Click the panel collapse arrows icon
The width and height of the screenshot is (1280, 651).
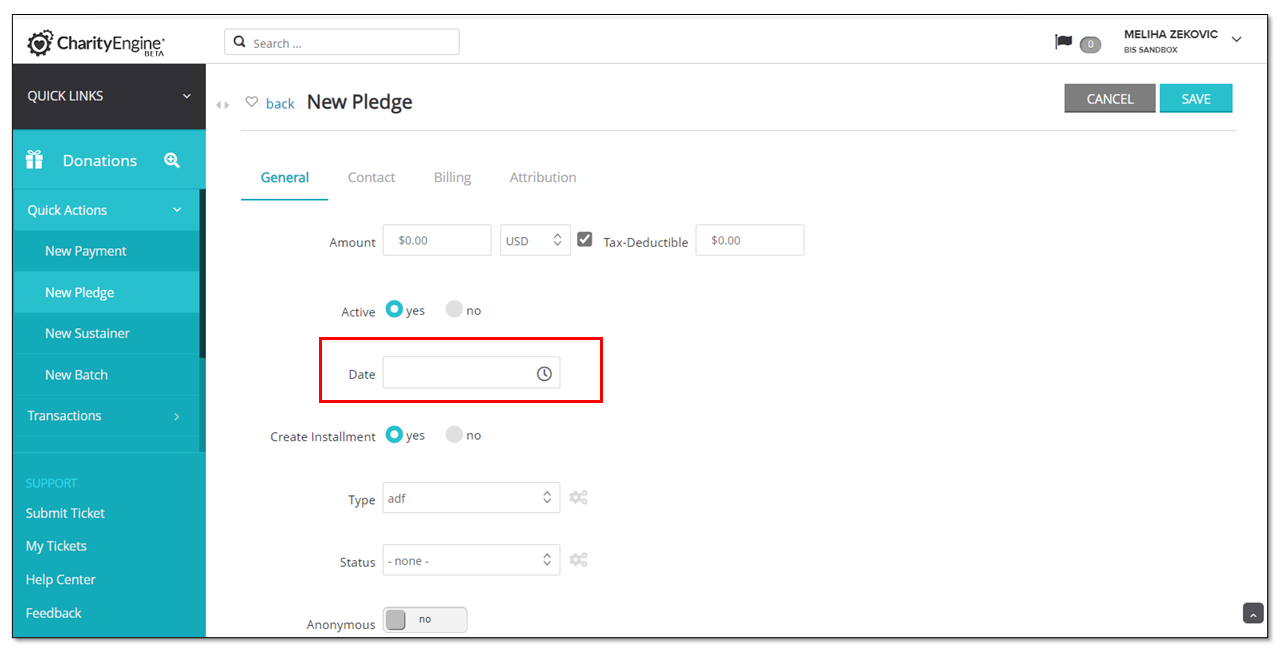223,104
